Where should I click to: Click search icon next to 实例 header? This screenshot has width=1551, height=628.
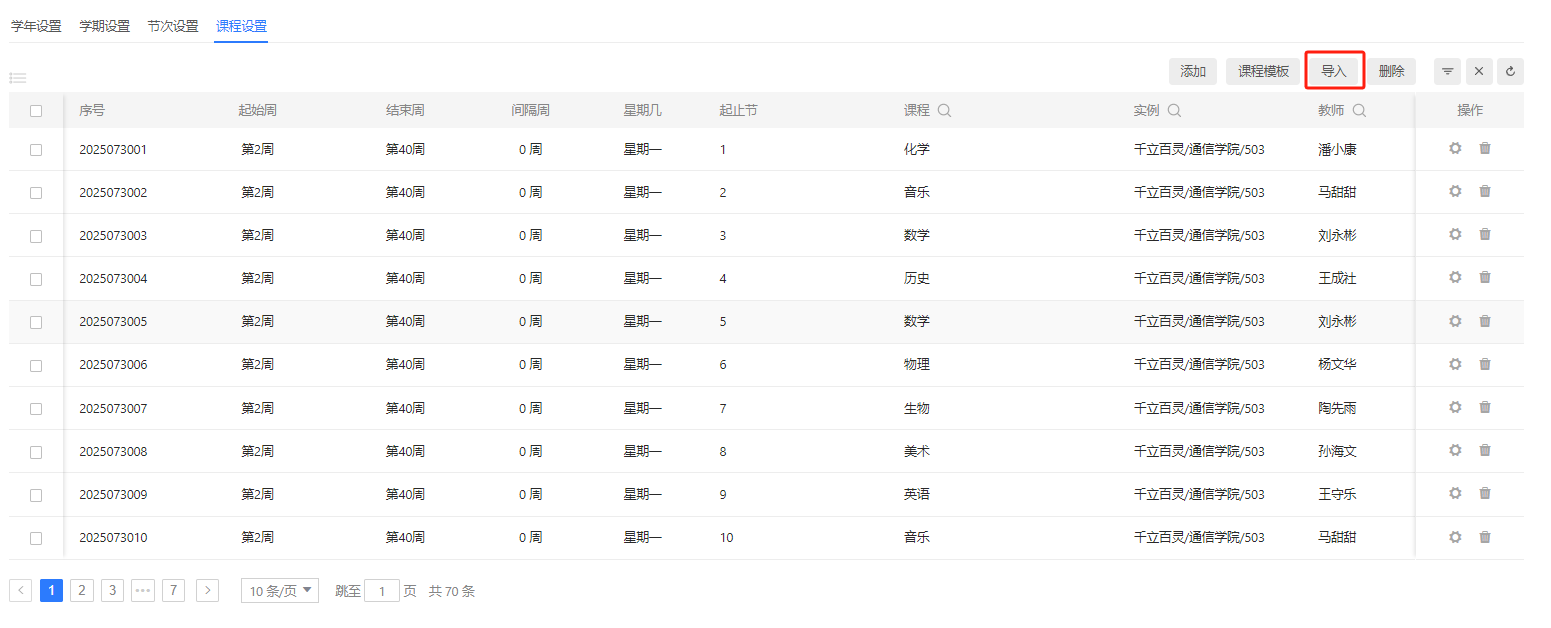click(1174, 111)
